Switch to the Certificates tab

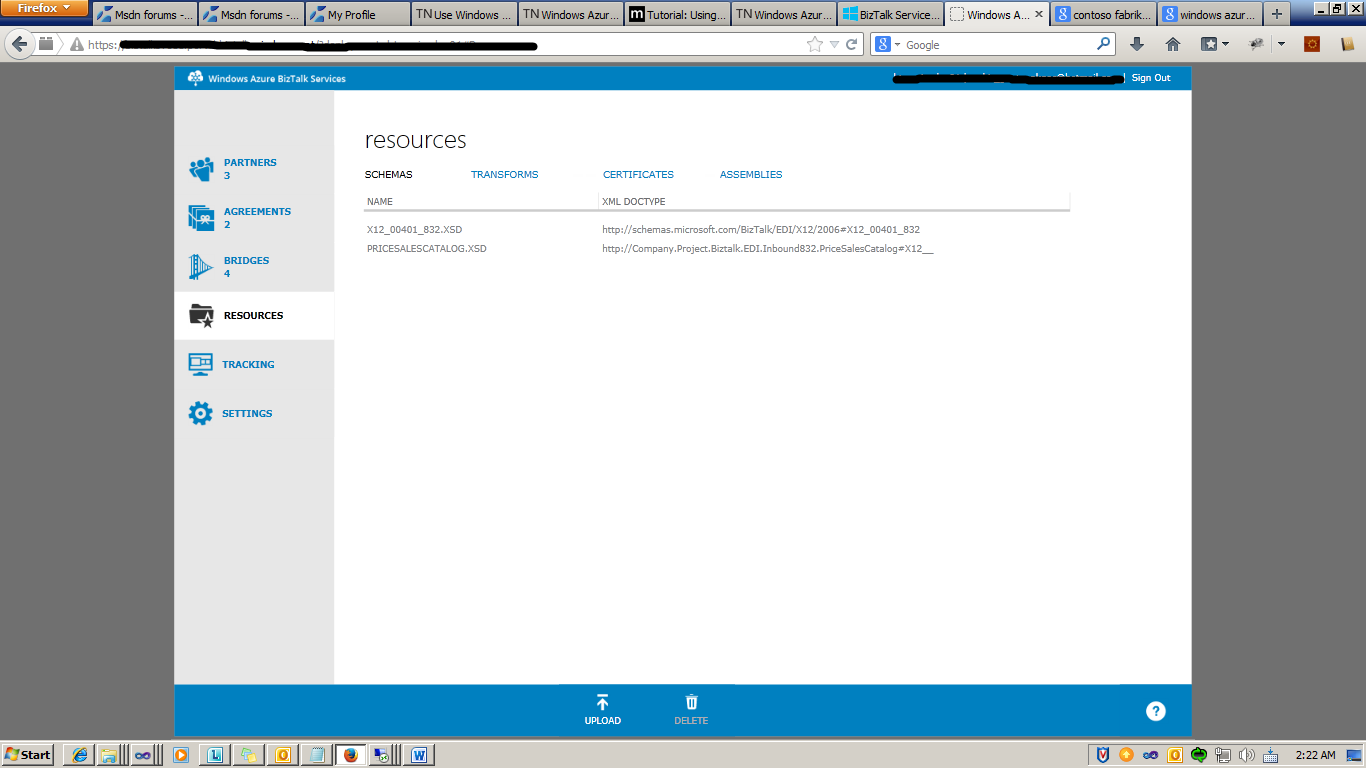[x=638, y=175]
